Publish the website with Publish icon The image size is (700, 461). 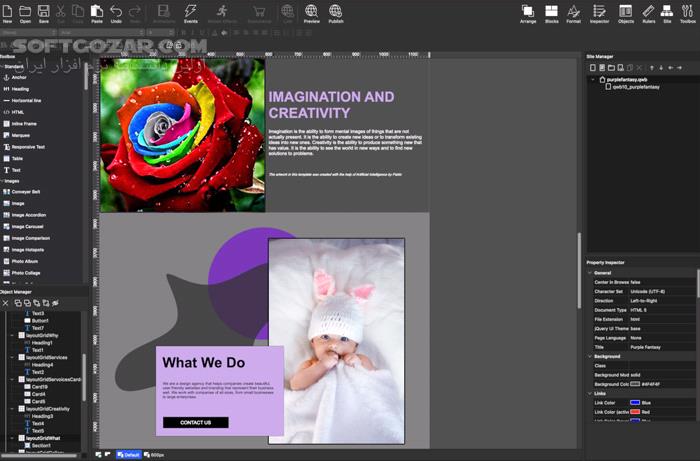336,13
